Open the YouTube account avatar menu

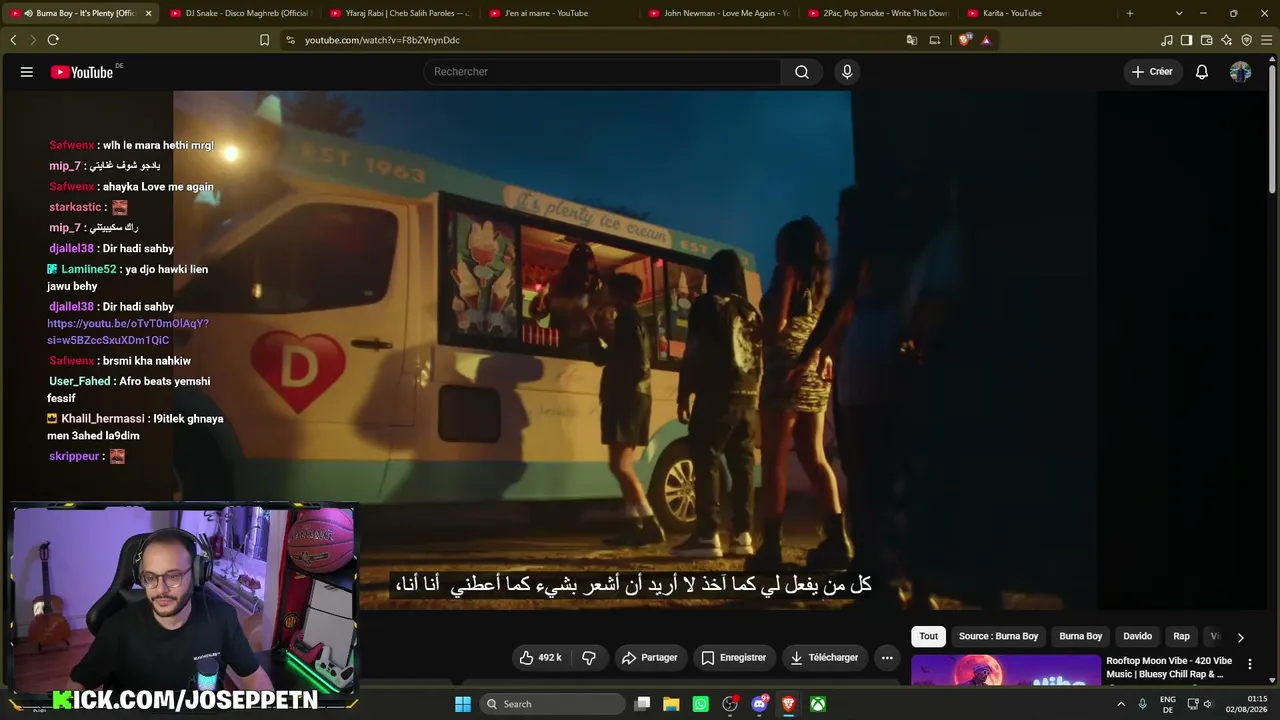pyautogui.click(x=1240, y=72)
